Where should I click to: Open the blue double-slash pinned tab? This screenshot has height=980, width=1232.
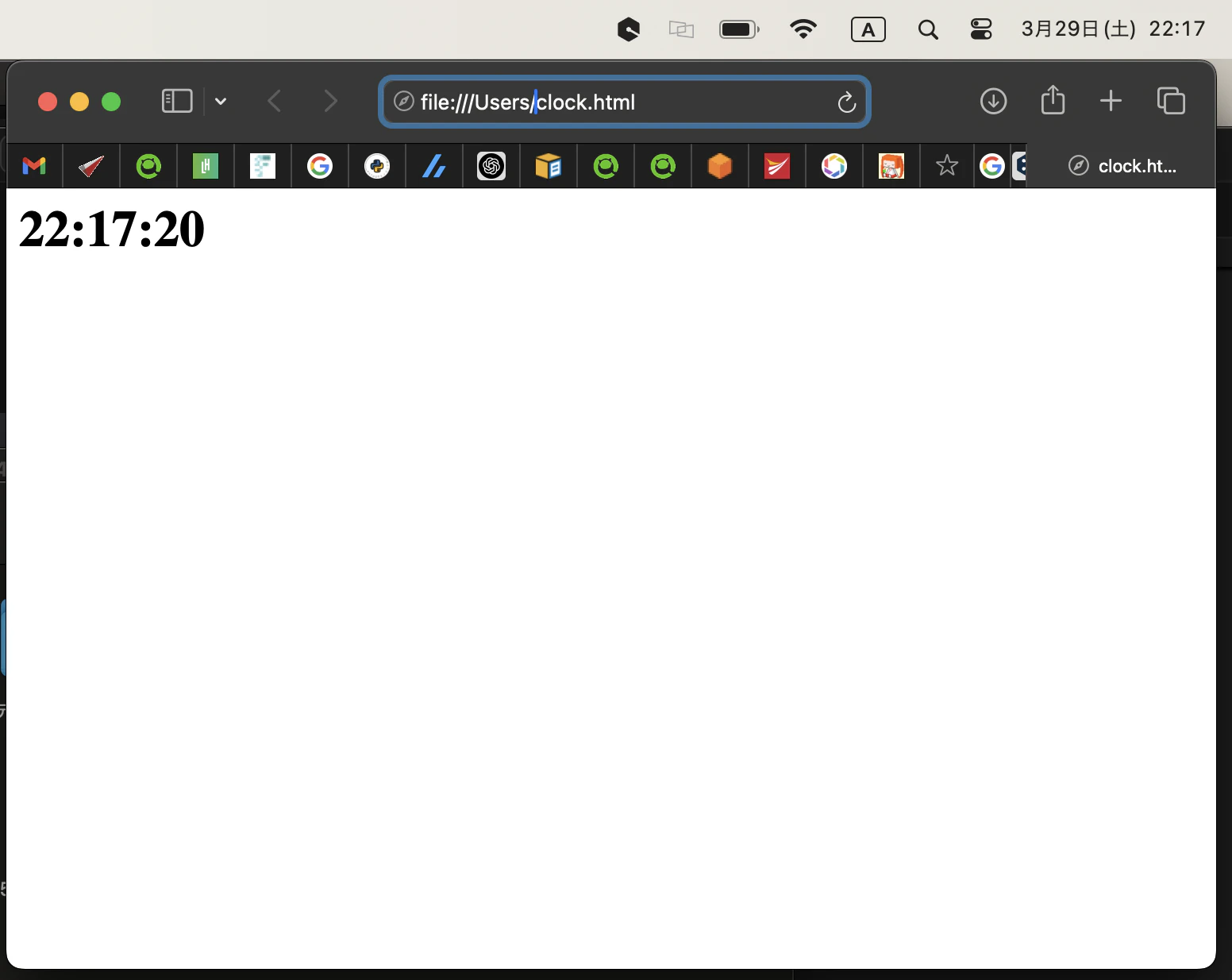434,166
